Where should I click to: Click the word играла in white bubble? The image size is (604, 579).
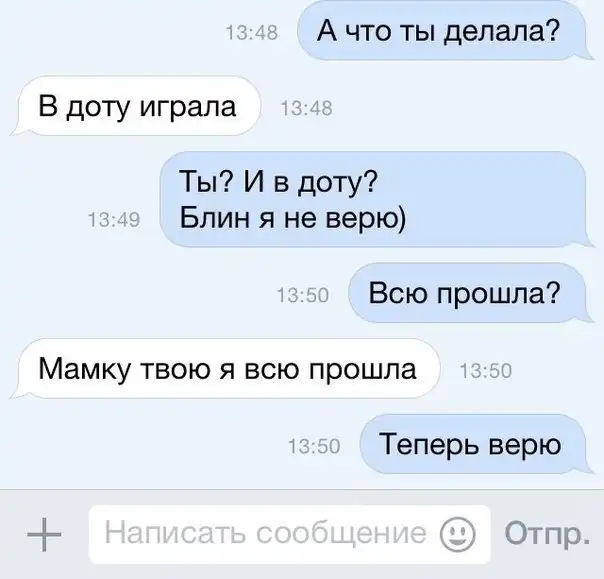(188, 108)
